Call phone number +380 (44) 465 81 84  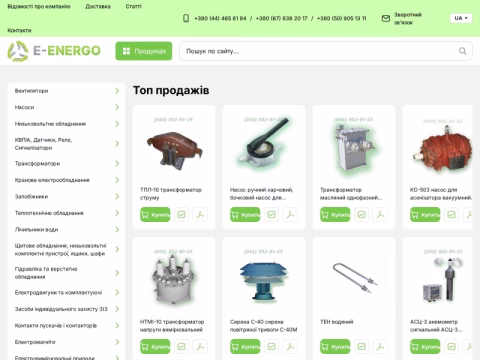click(x=220, y=18)
